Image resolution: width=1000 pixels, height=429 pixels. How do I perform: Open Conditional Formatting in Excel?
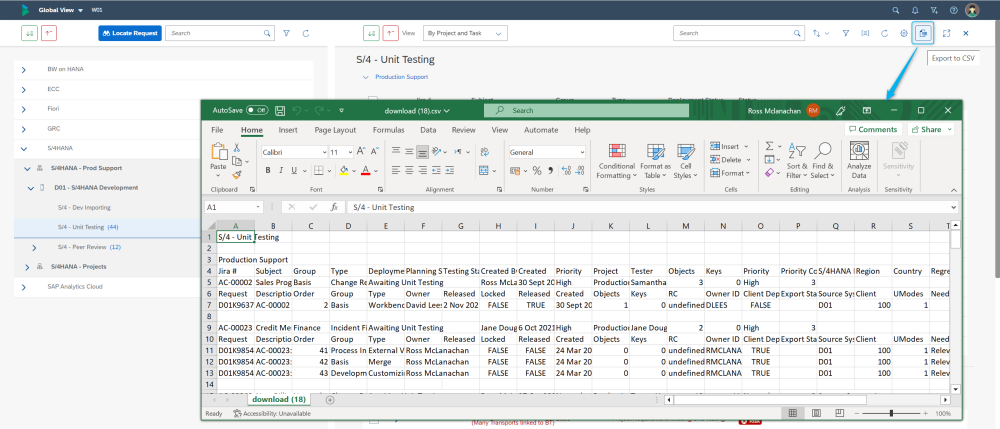pyautogui.click(x=616, y=161)
